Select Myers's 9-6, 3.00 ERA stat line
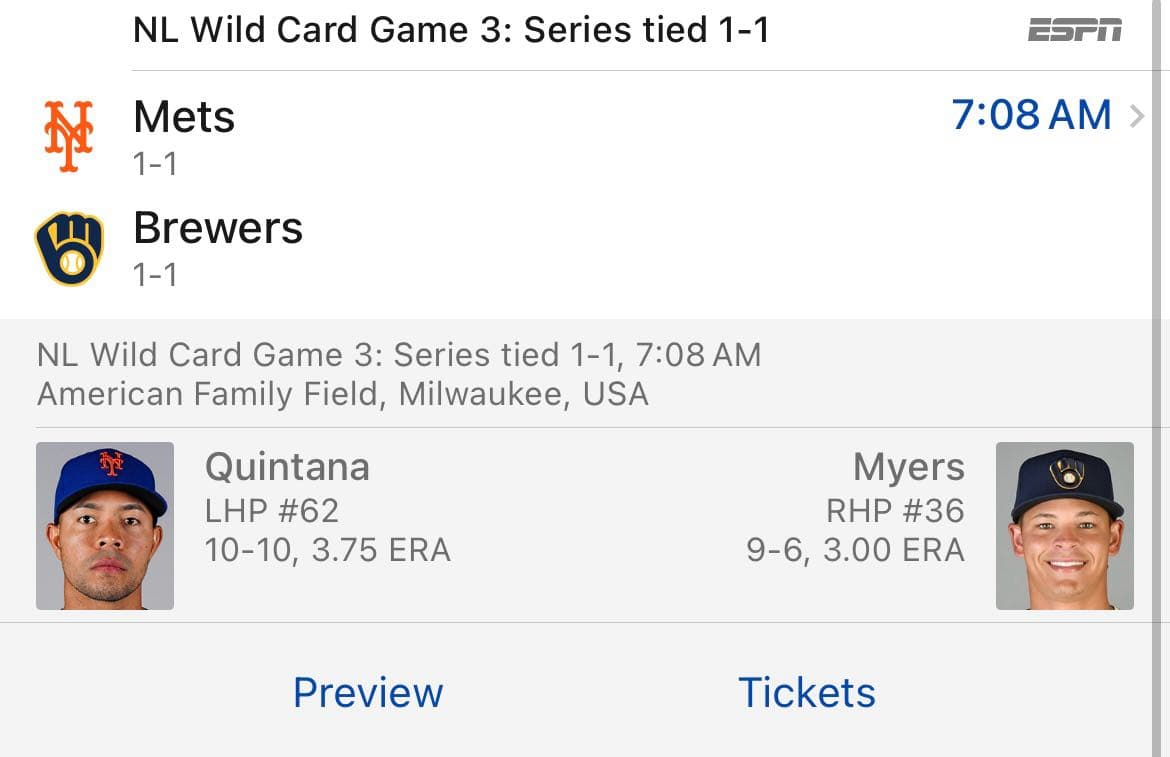 [x=855, y=550]
